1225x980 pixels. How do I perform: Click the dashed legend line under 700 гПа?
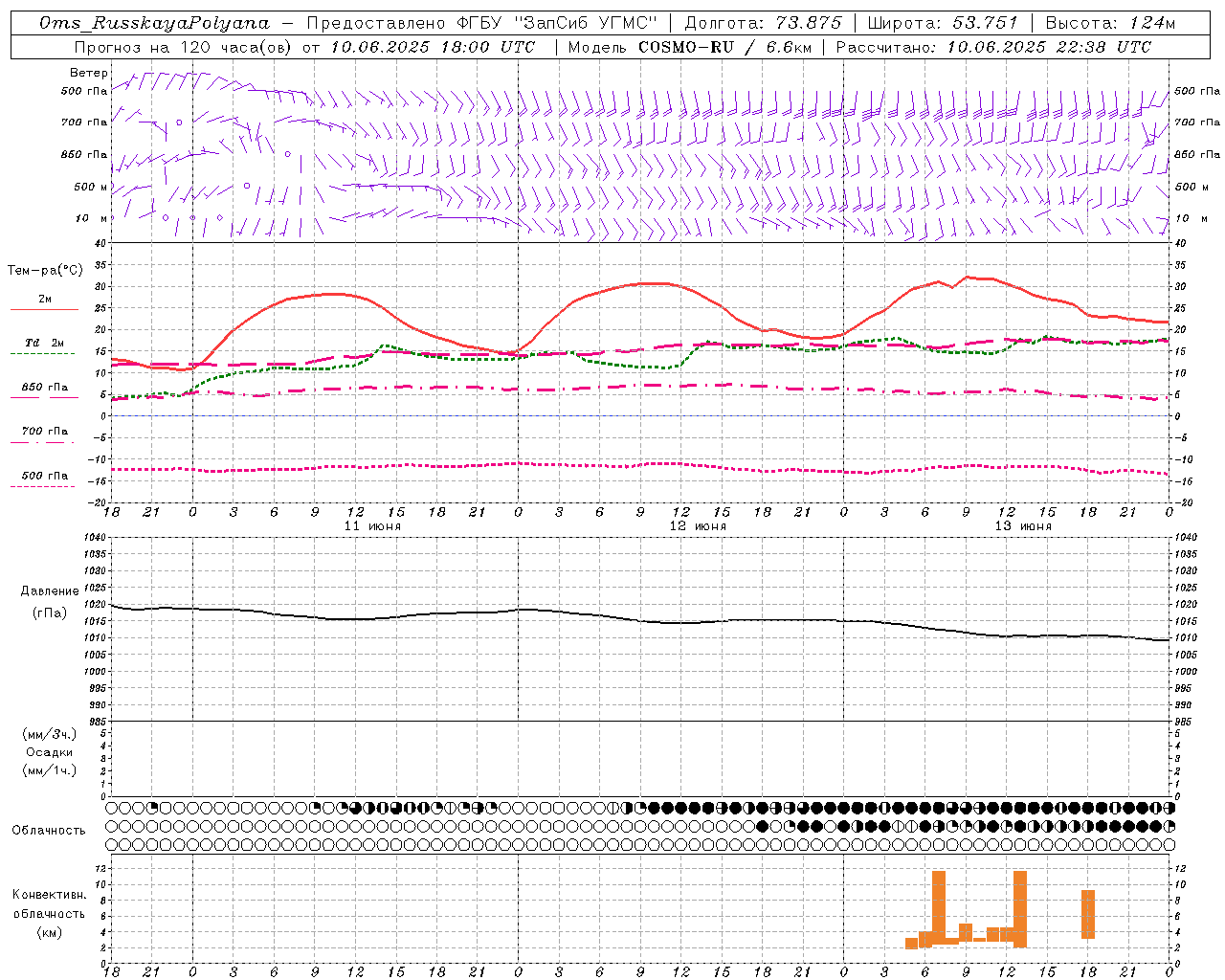[x=44, y=443]
